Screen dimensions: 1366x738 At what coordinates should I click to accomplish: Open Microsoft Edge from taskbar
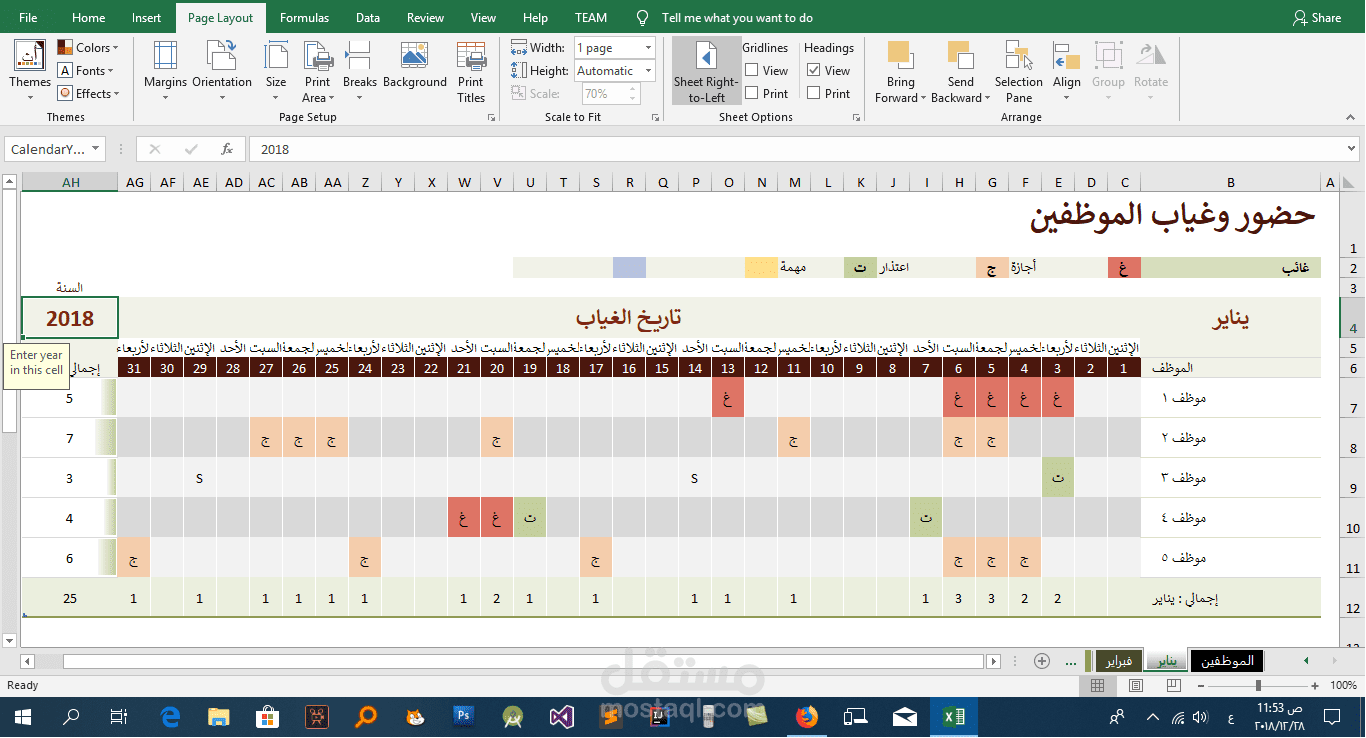pos(170,716)
